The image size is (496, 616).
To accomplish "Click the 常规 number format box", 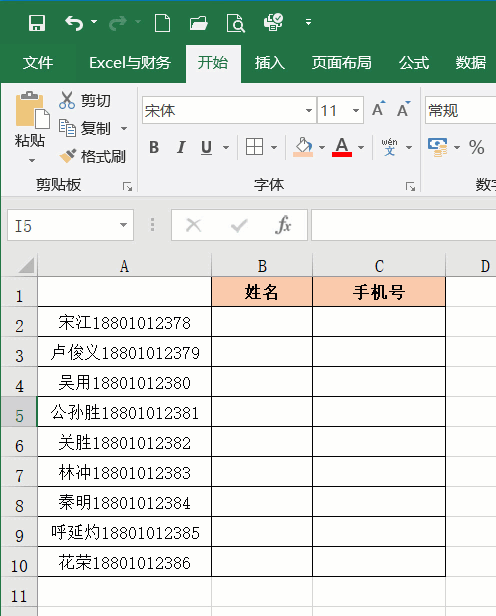I will click(x=460, y=110).
